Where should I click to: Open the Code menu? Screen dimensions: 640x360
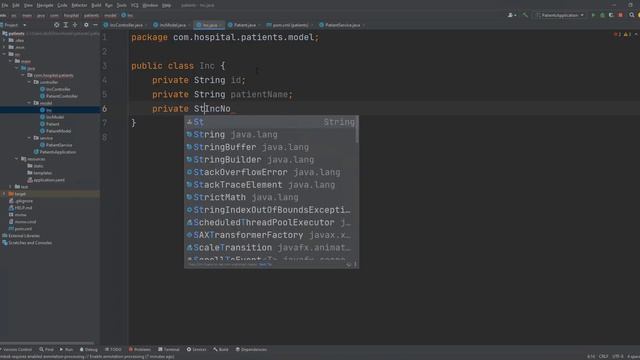pos(62,5)
